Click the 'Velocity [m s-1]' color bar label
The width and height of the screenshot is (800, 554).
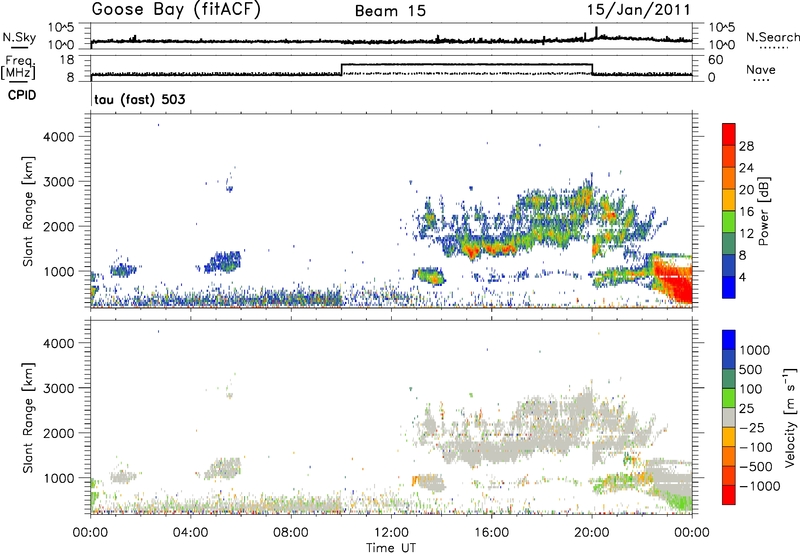pyautogui.click(x=790, y=417)
